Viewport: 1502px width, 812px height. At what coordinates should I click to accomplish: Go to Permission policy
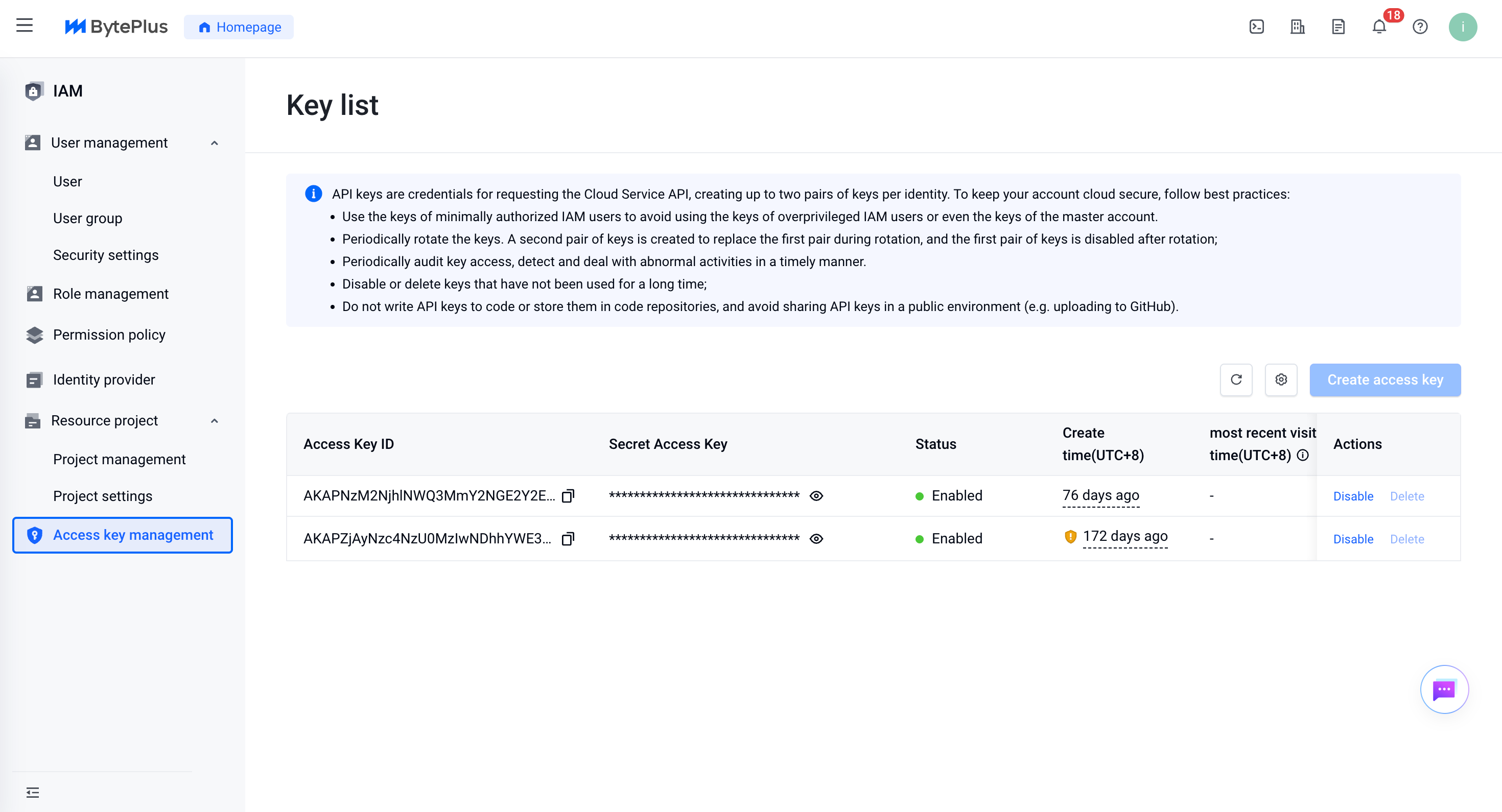109,335
